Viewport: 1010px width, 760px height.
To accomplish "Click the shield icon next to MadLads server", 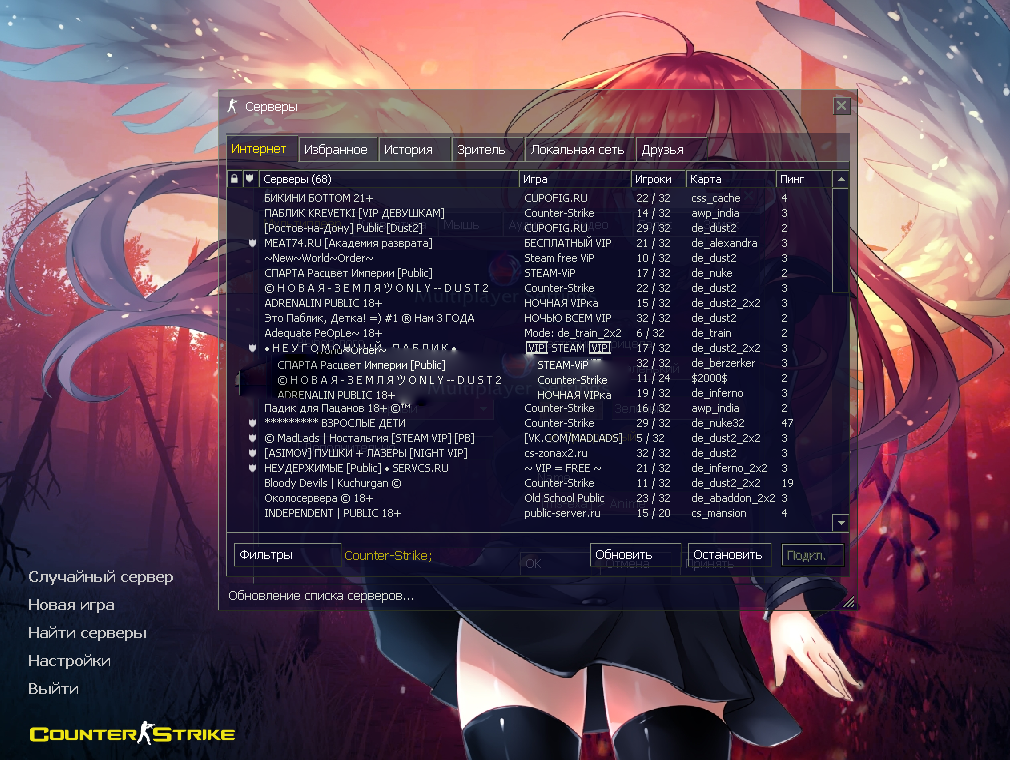I will coord(253,438).
